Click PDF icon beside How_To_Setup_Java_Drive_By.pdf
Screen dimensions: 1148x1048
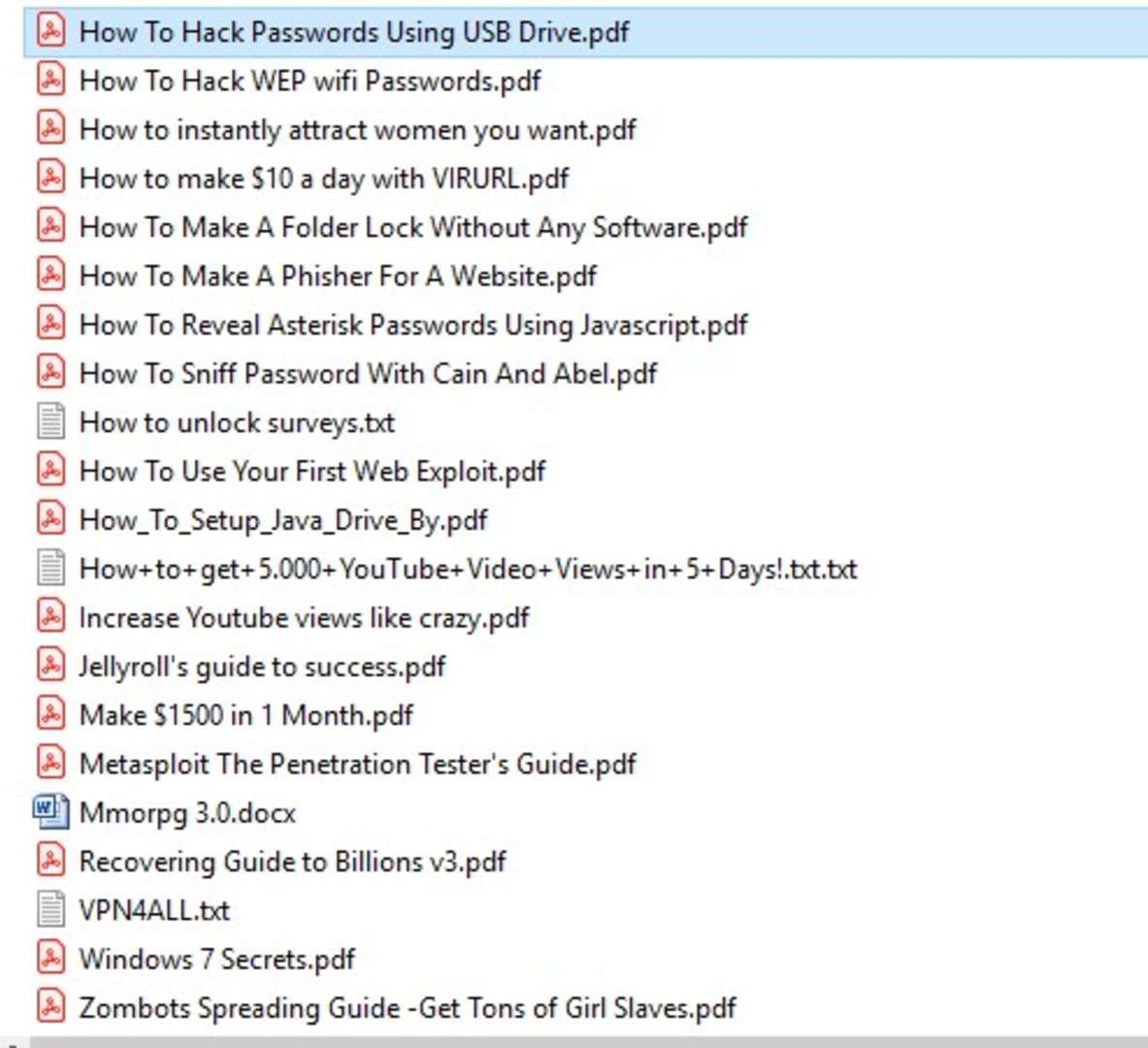point(50,519)
